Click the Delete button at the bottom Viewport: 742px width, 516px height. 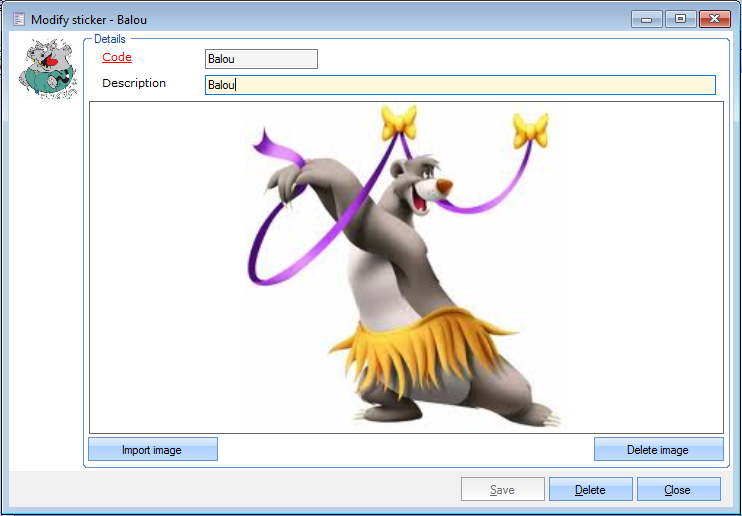pos(590,489)
